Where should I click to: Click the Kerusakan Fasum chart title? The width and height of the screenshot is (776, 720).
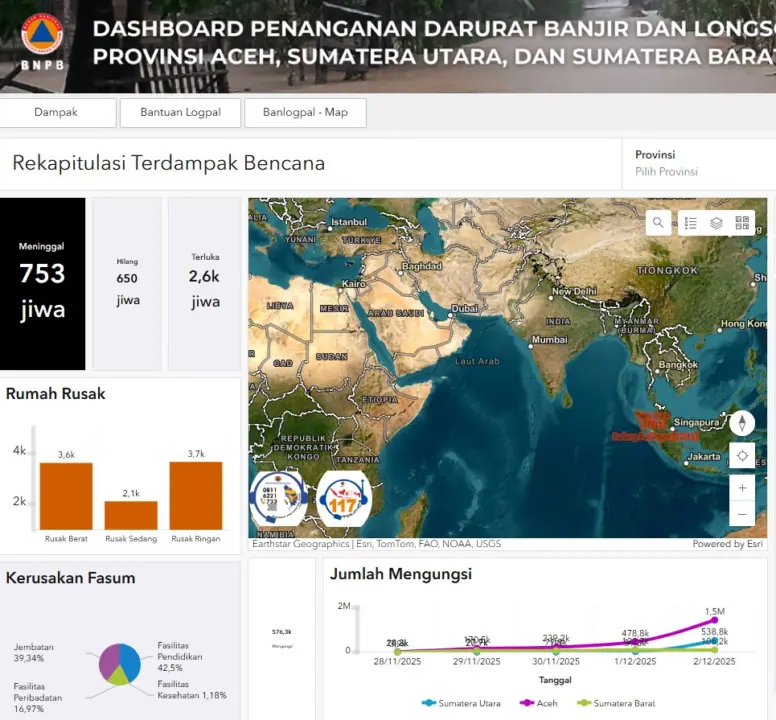[x=70, y=577]
